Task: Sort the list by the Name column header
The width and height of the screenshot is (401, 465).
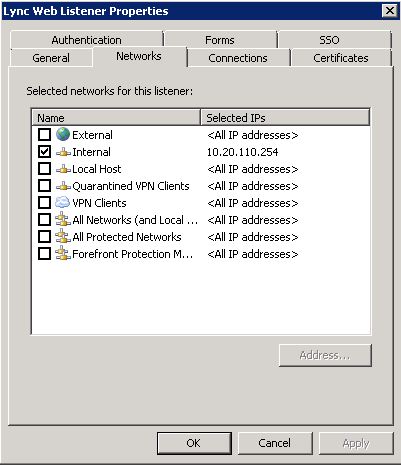Action: [x=116, y=117]
